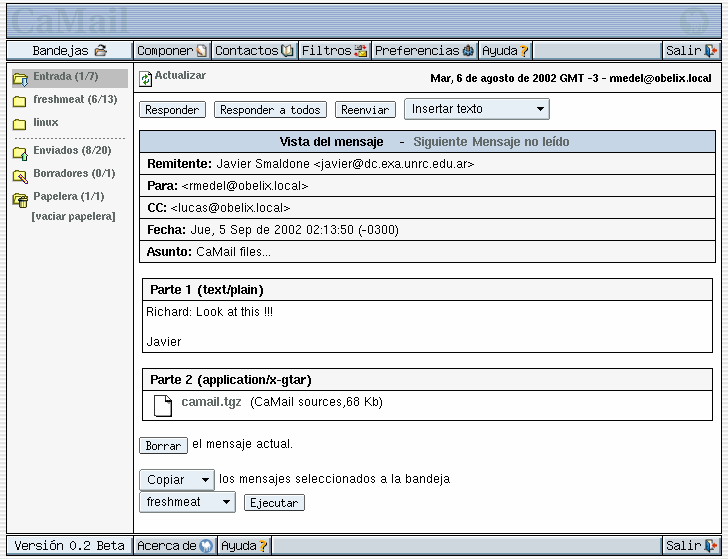The image size is (728, 559).
Task: Open the freshmeat destination folder dropdown
Action: coord(187,502)
